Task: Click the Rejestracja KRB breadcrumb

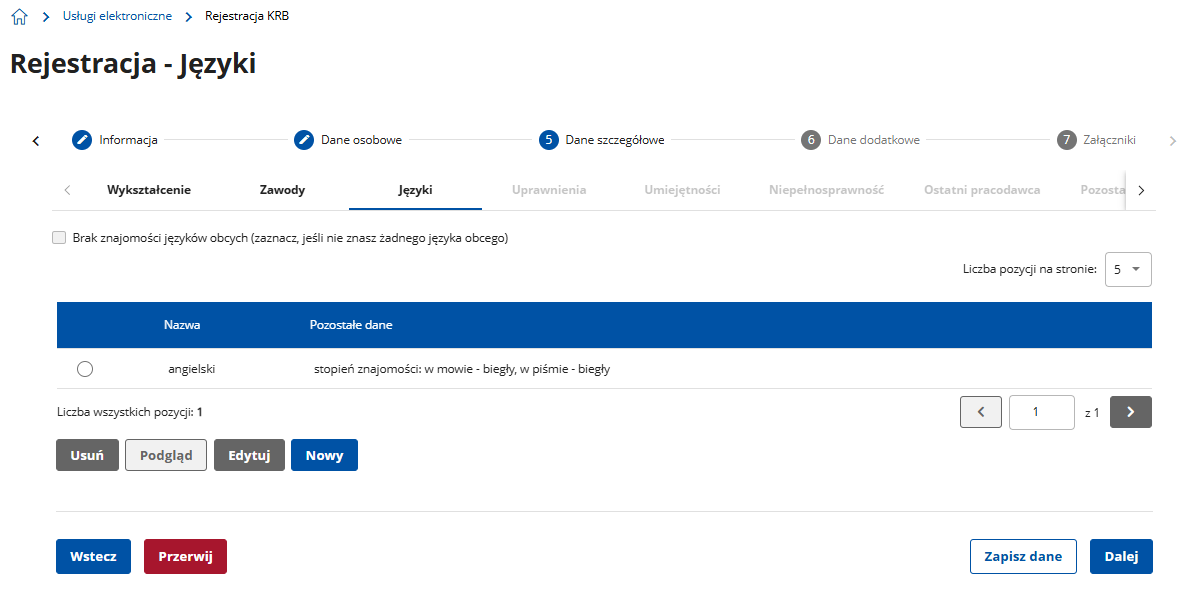Action: click(247, 16)
